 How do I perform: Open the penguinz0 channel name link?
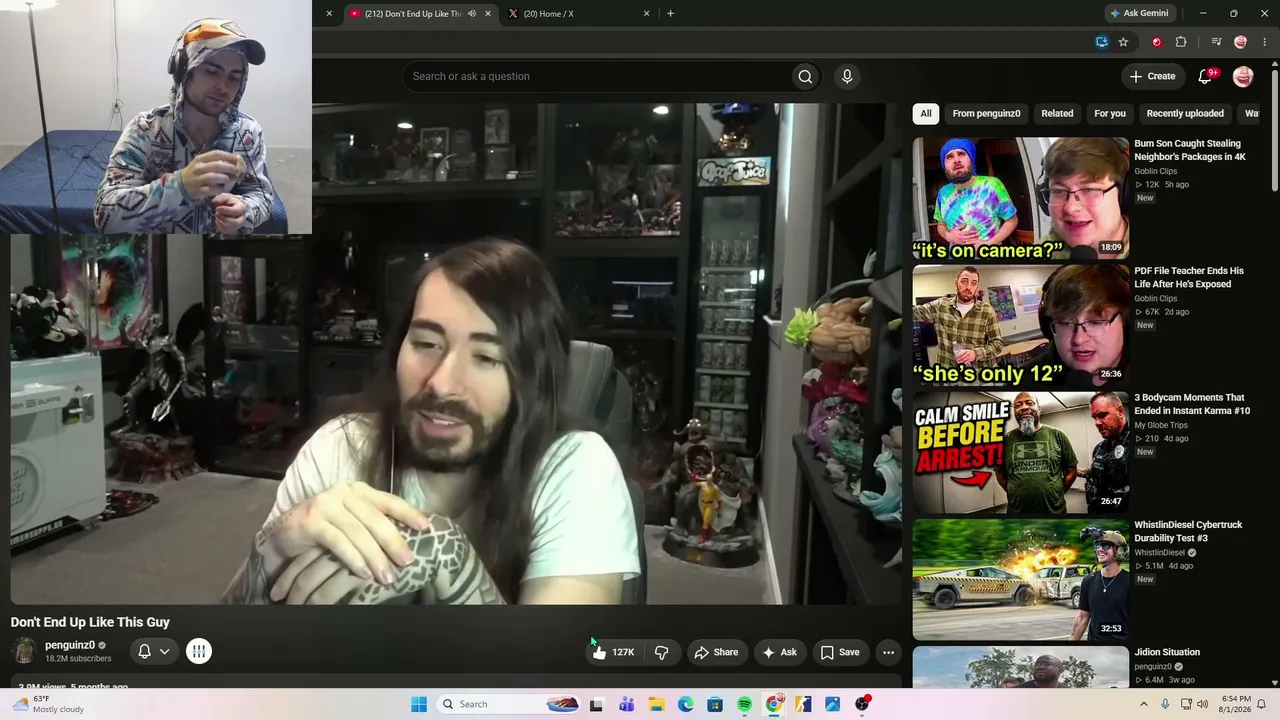[70, 645]
